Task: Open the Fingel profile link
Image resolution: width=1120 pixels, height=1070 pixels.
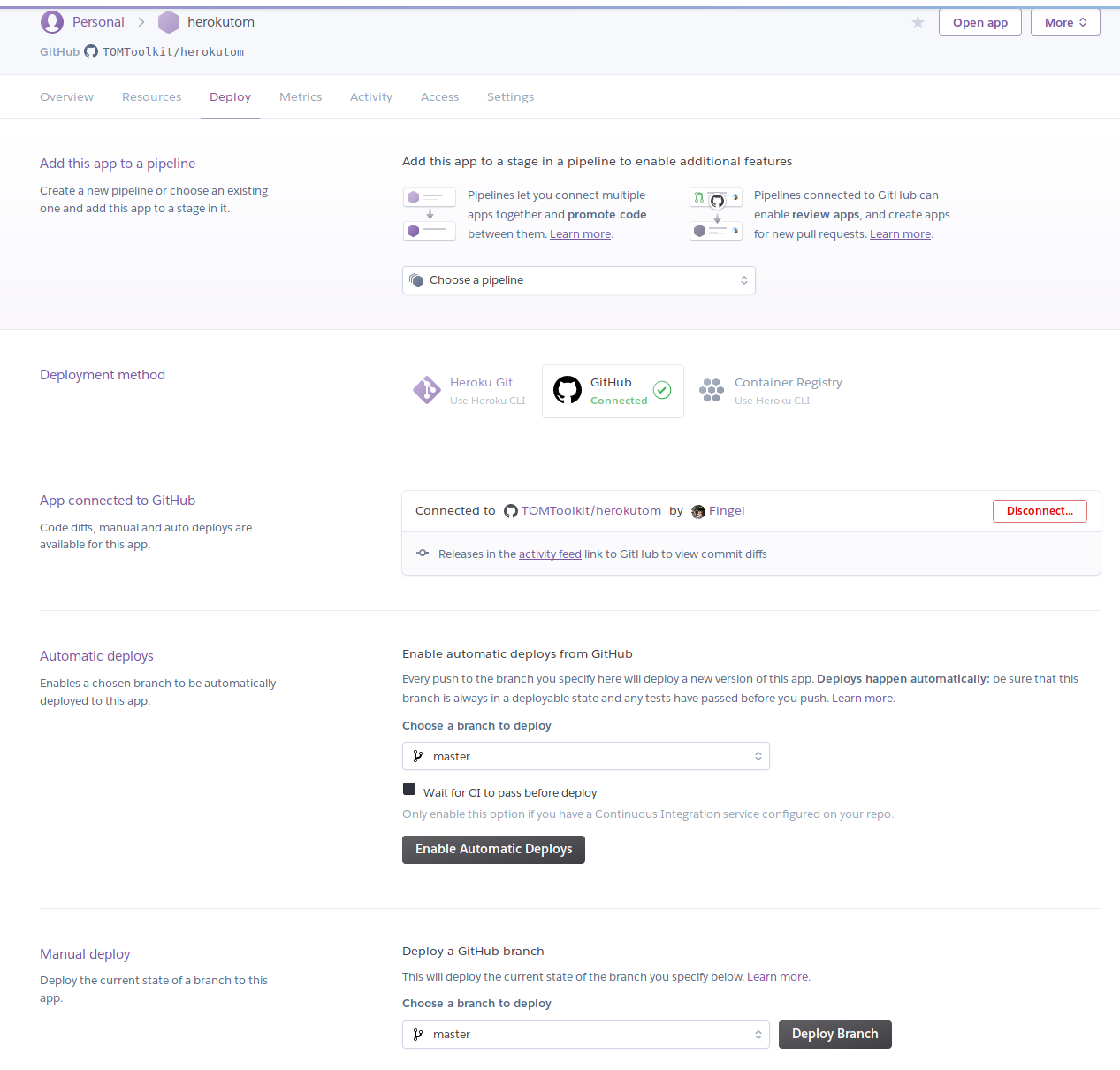Action: coord(727,511)
